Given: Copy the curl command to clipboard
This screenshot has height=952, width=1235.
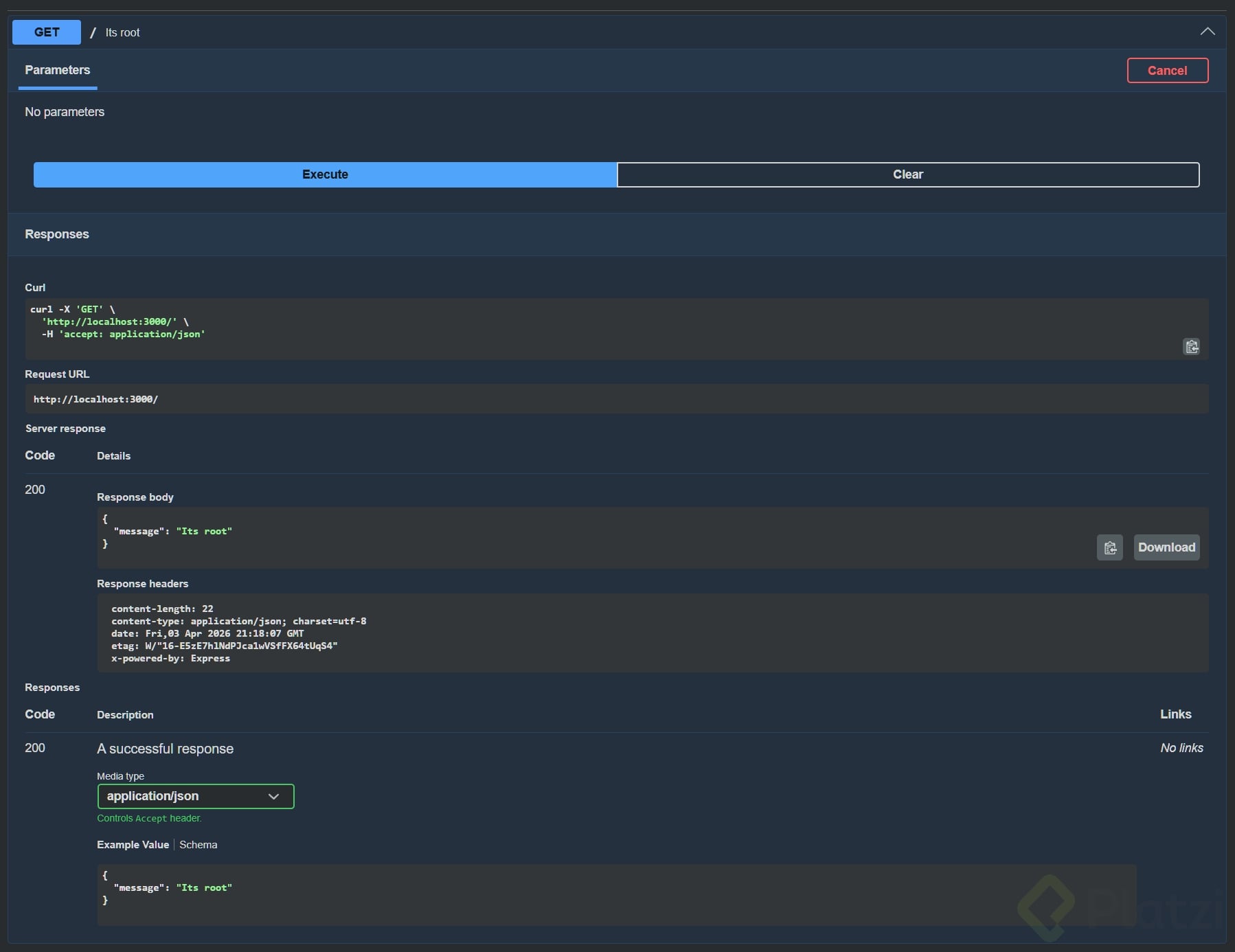Looking at the screenshot, I should tap(1191, 347).
